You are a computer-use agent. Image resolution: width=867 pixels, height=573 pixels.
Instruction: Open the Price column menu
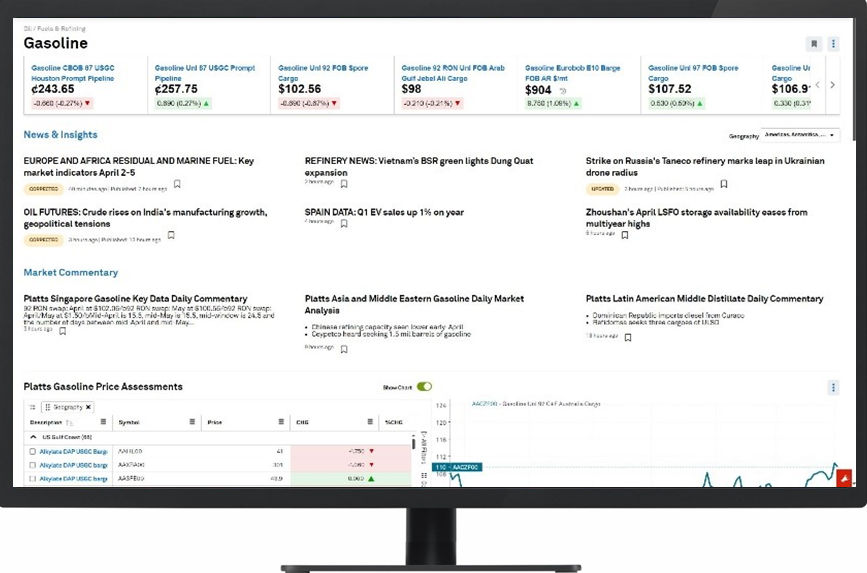pyautogui.click(x=281, y=422)
